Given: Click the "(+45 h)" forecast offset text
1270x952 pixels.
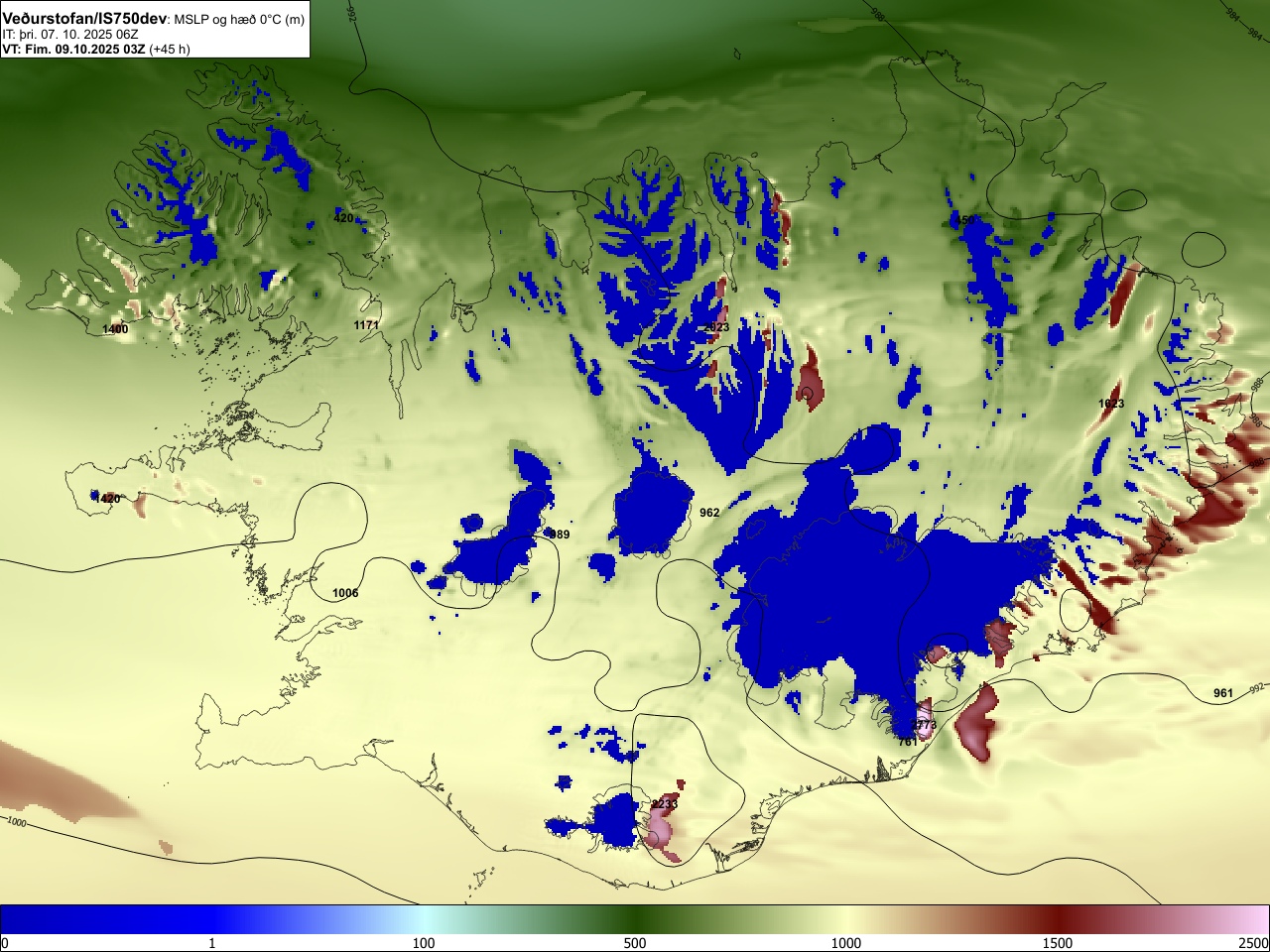Looking at the screenshot, I should pos(170,49).
